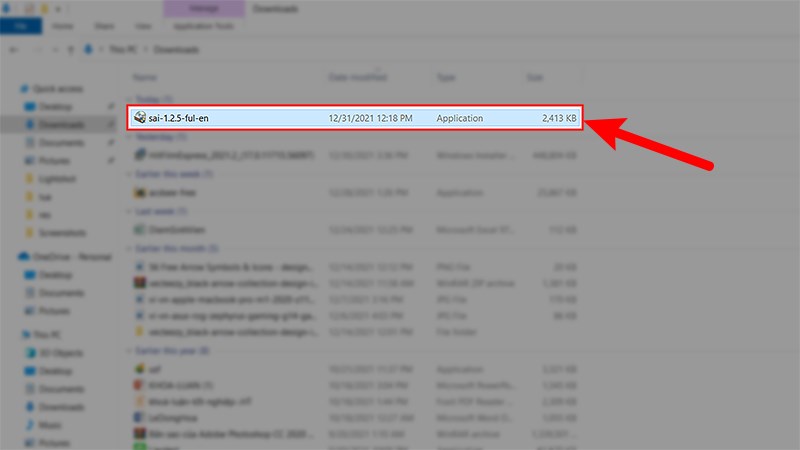Collapse the Last week group
Image resolution: width=800 pixels, height=450 pixels.
tap(129, 211)
